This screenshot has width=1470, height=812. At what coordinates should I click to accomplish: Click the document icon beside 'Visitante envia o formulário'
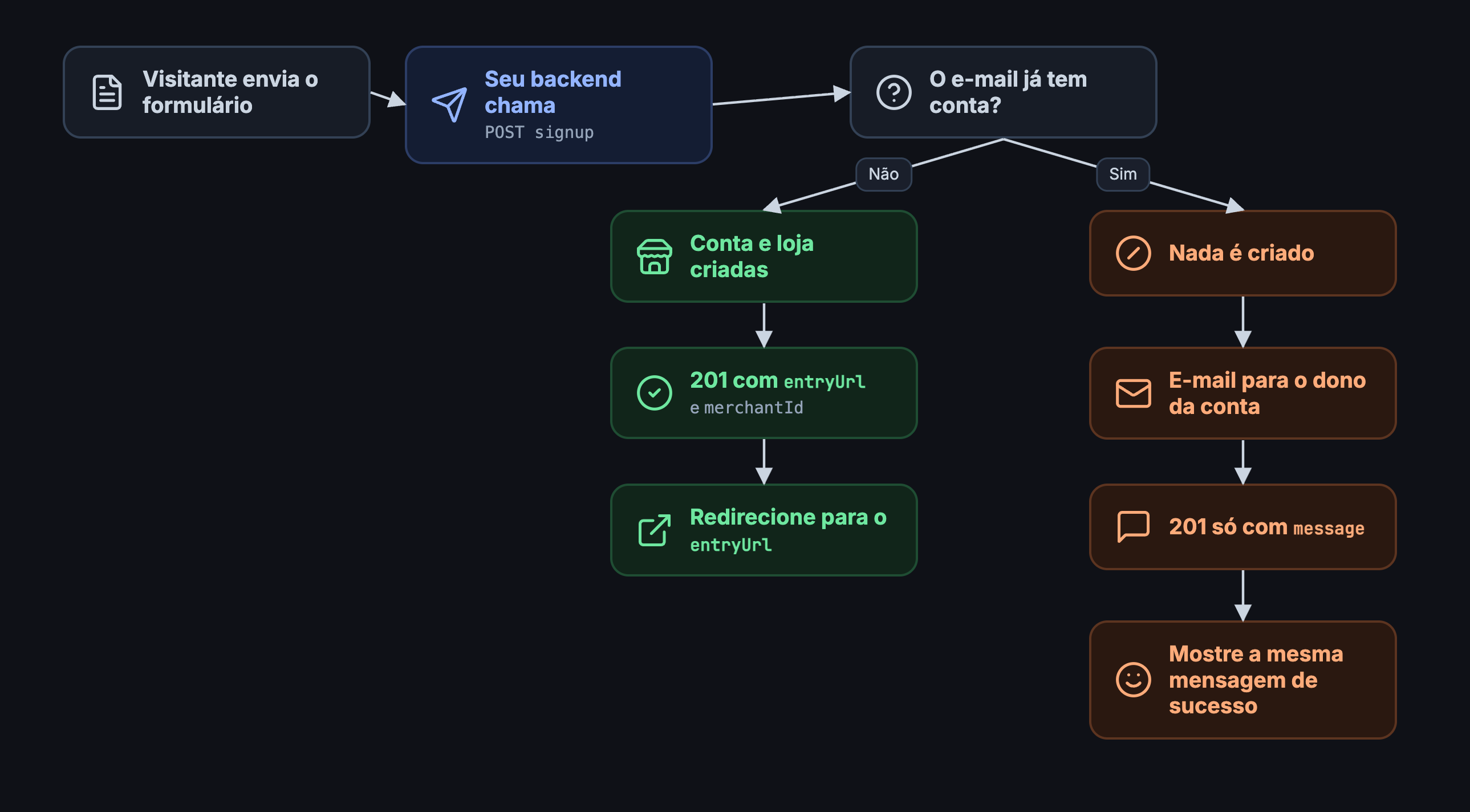tap(107, 92)
